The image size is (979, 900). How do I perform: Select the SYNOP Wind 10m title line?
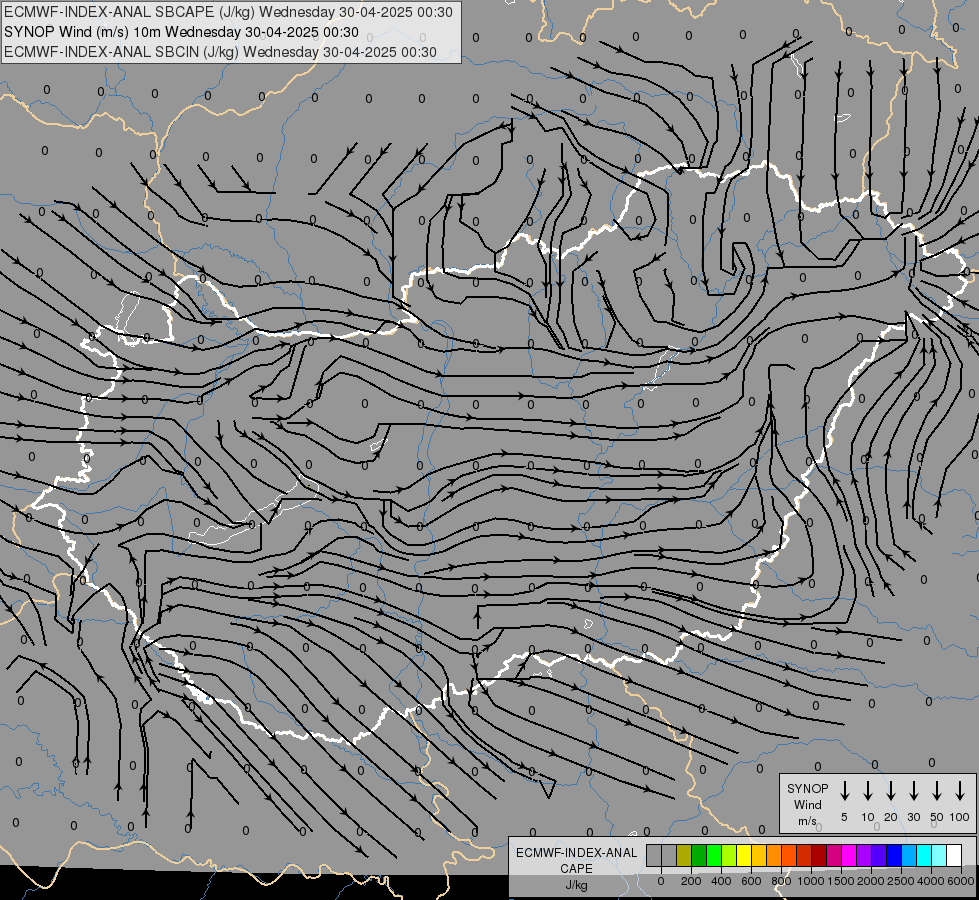point(181,32)
